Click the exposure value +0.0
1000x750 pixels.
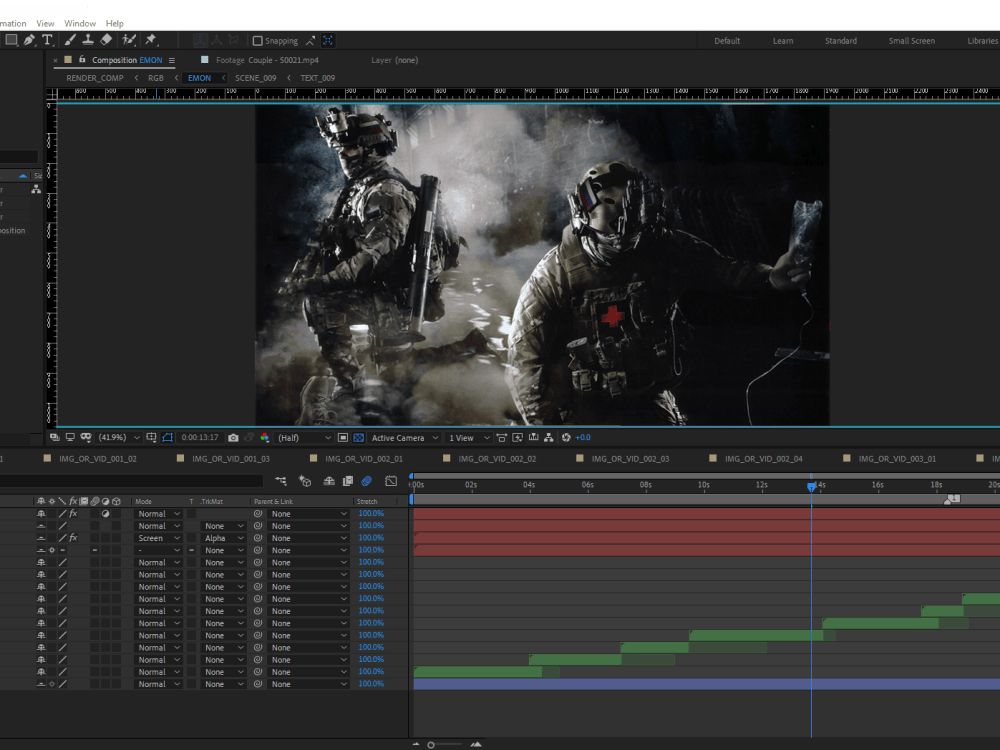coord(583,438)
